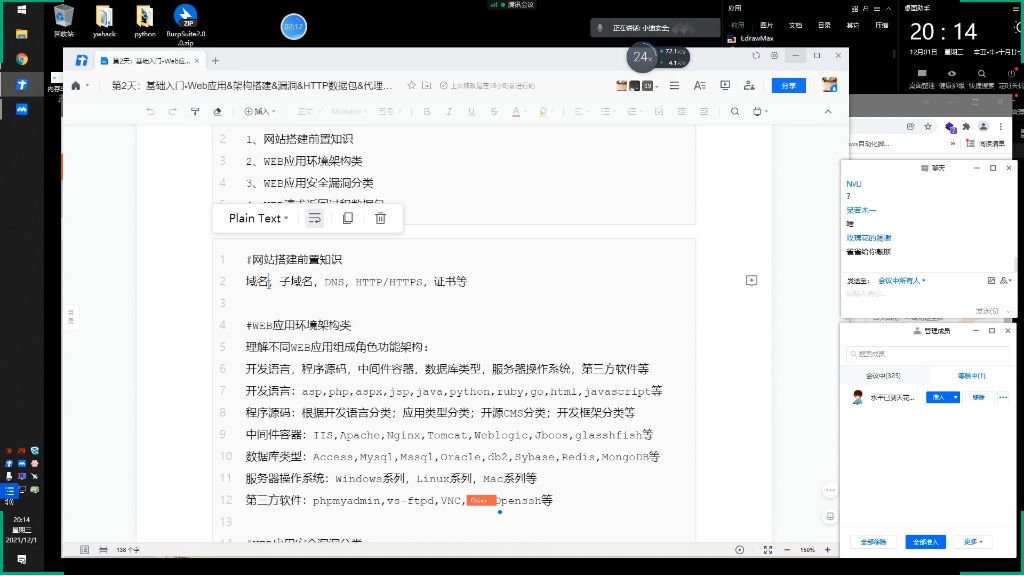Open the text style panel icon
Screen dimensions: 1024x576
pos(700,86)
